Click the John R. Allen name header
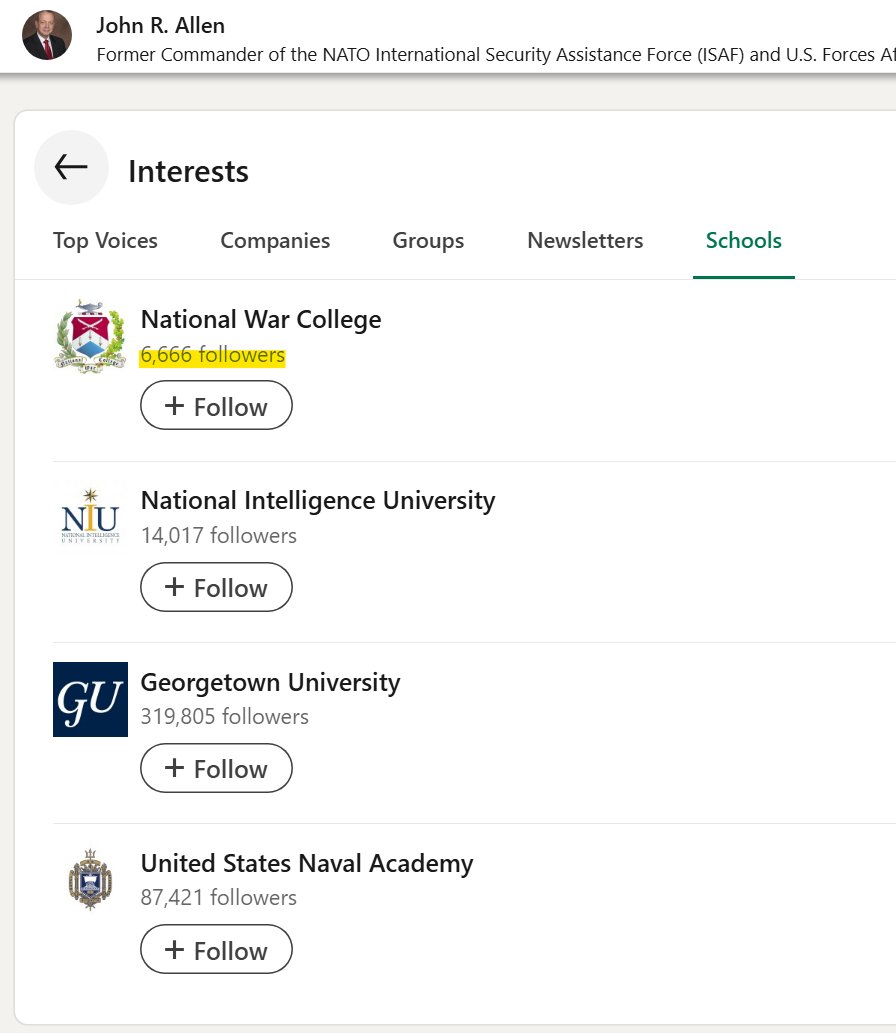 click(161, 25)
